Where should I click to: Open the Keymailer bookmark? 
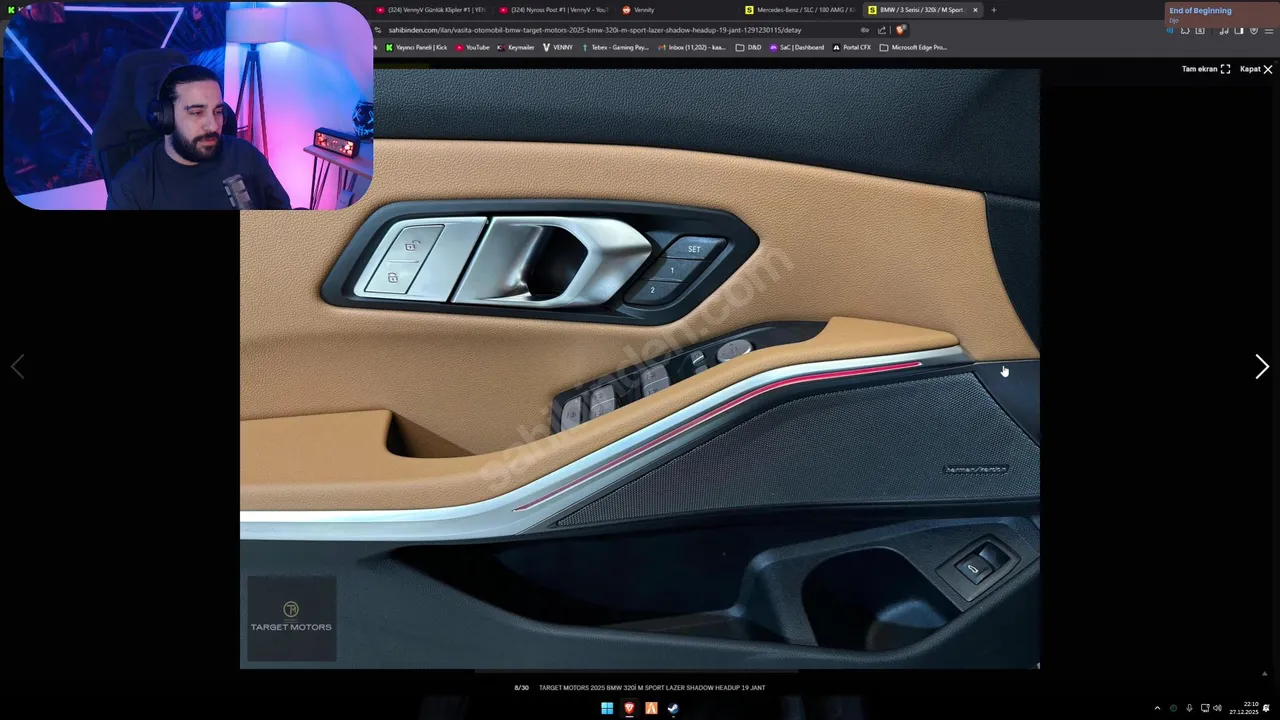516,47
